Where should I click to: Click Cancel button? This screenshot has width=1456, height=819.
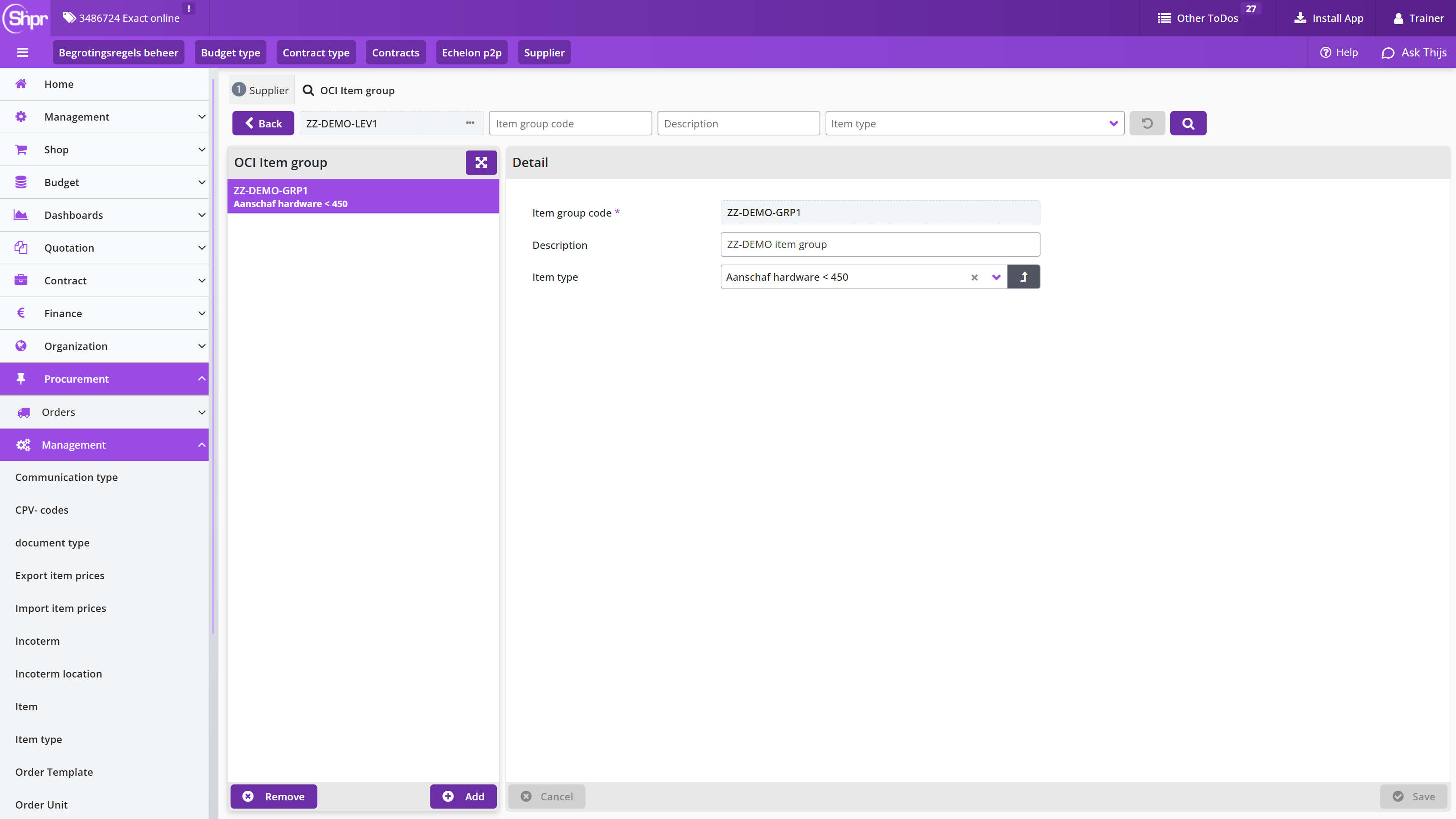pyautogui.click(x=546, y=796)
